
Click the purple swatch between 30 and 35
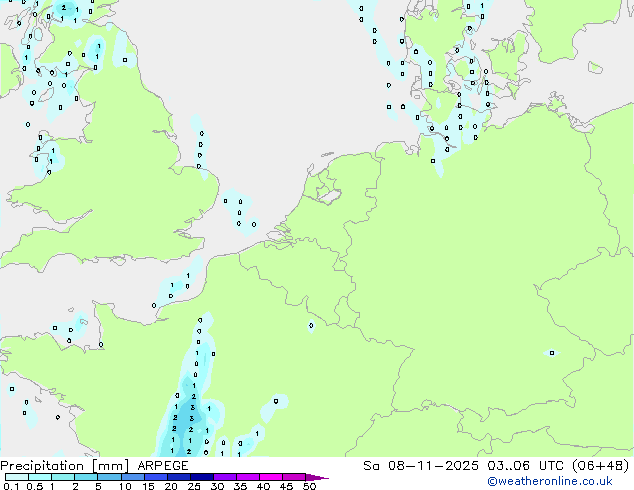point(225,477)
